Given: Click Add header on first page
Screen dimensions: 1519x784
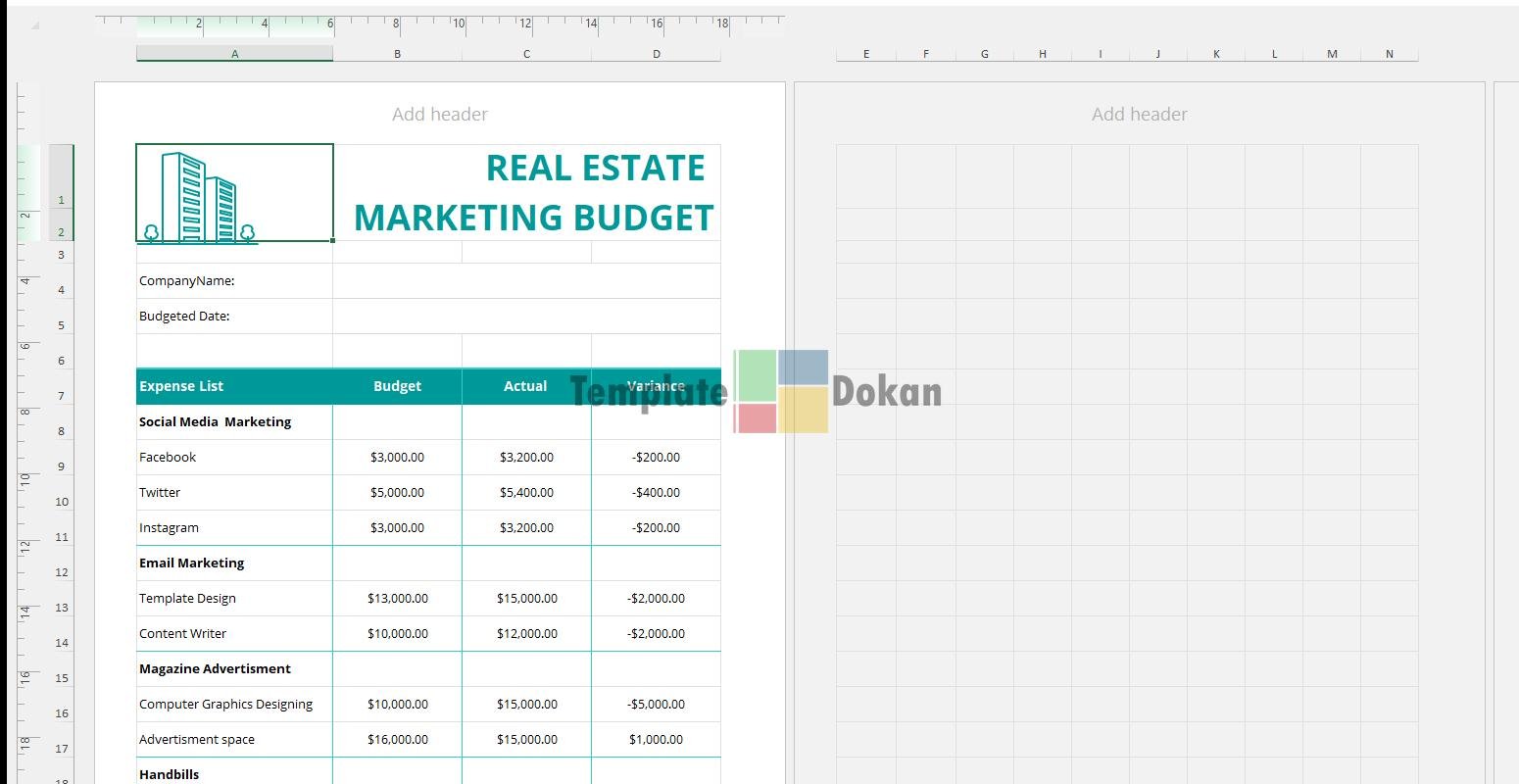Looking at the screenshot, I should point(439,115).
